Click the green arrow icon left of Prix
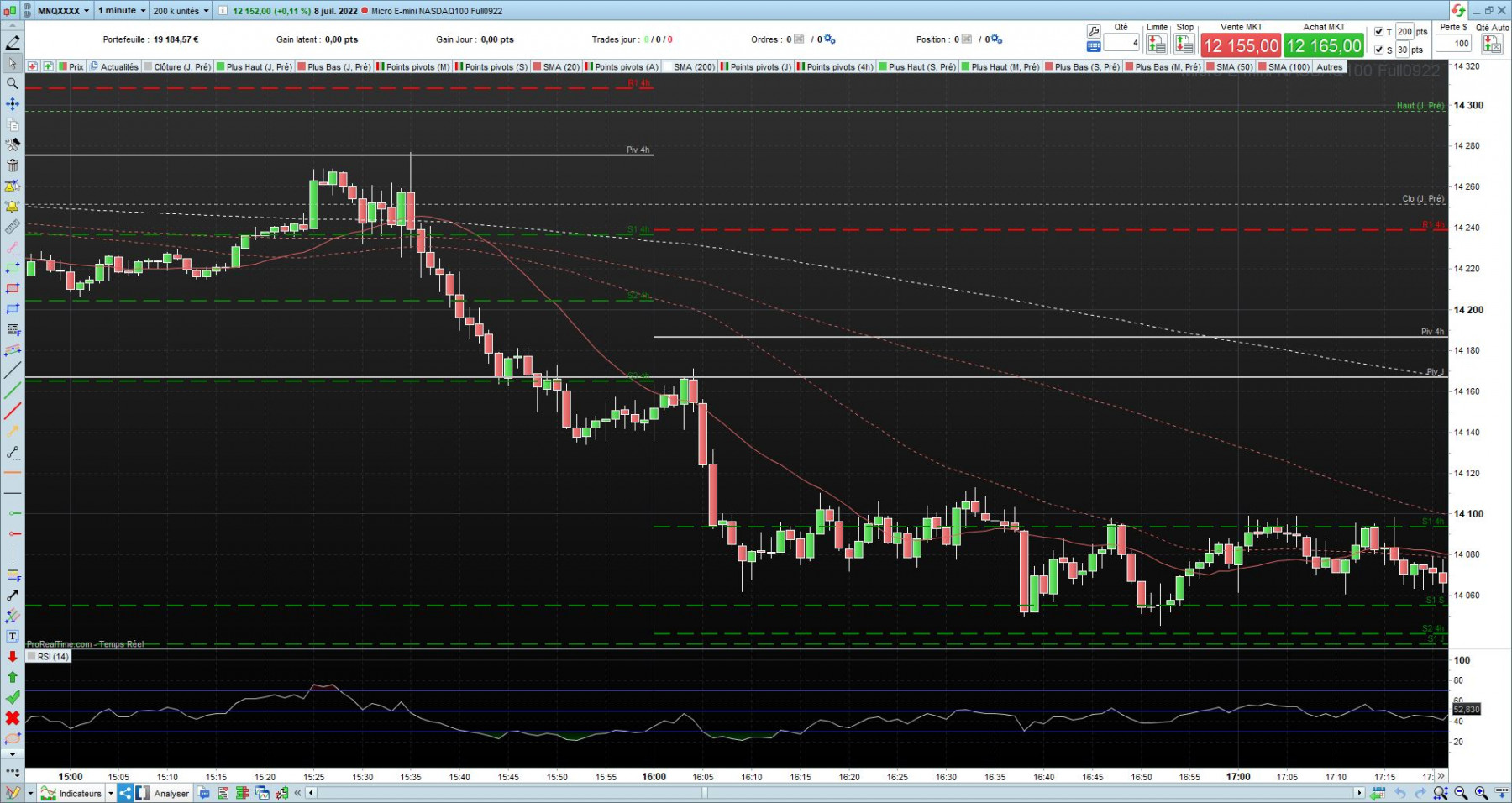The width and height of the screenshot is (1512, 803). 48,66
